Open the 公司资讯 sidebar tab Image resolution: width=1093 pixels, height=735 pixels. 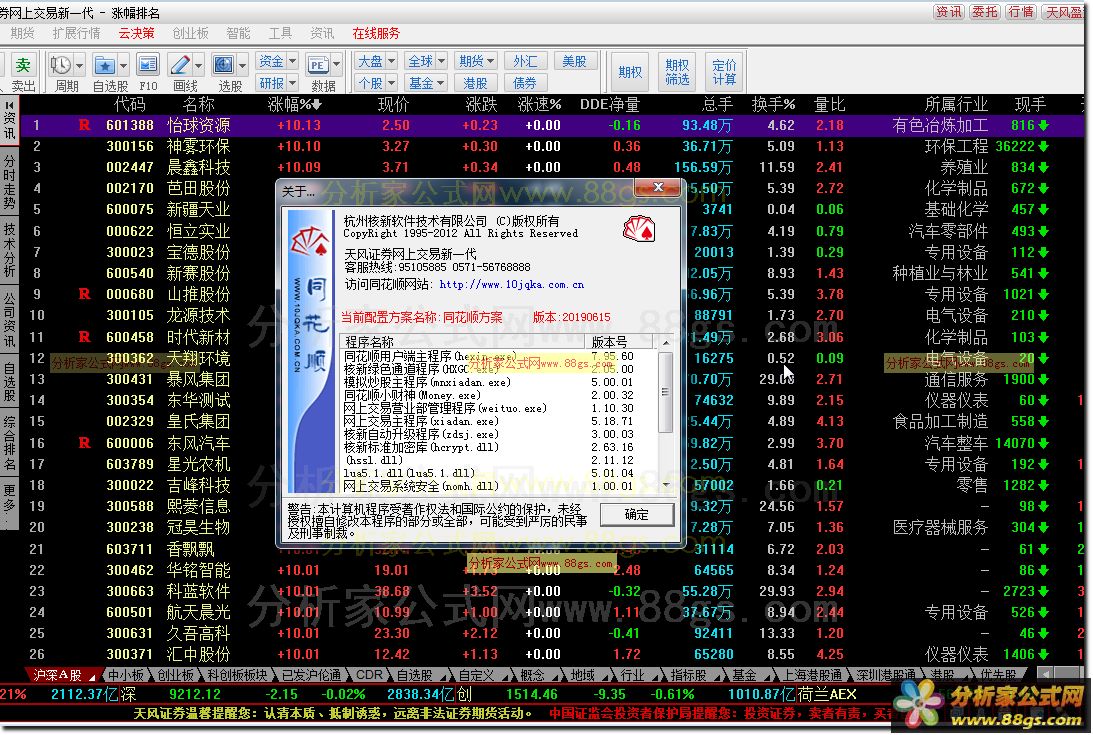click(x=9, y=319)
